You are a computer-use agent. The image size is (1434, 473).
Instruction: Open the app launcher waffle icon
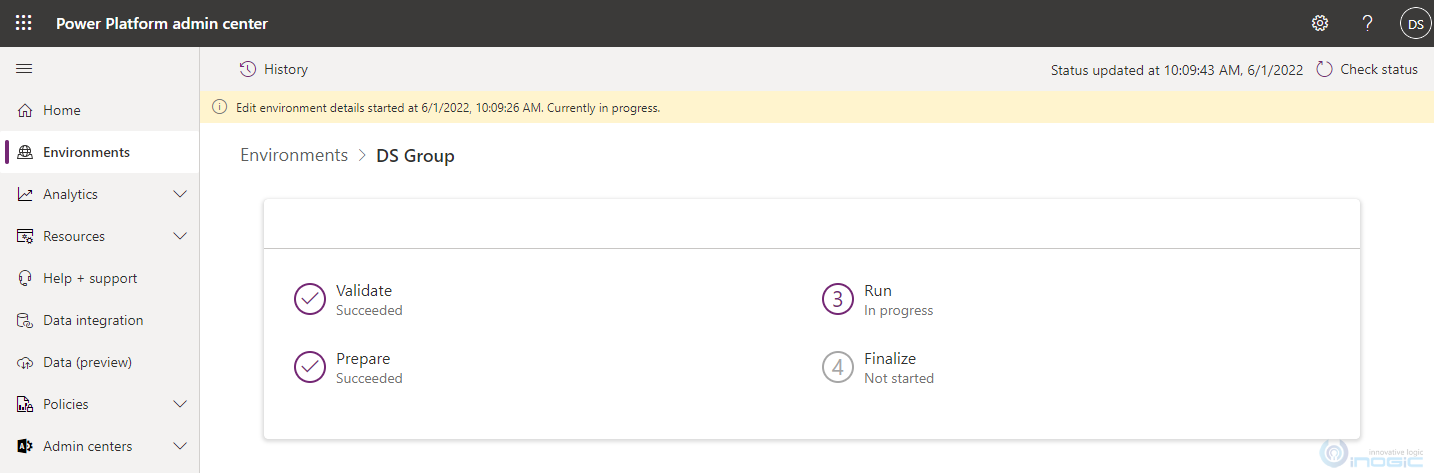(x=24, y=23)
